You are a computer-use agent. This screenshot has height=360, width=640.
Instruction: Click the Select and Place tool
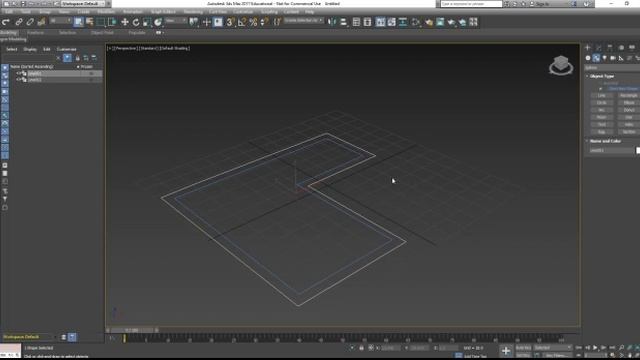pyautogui.click(x=158, y=22)
